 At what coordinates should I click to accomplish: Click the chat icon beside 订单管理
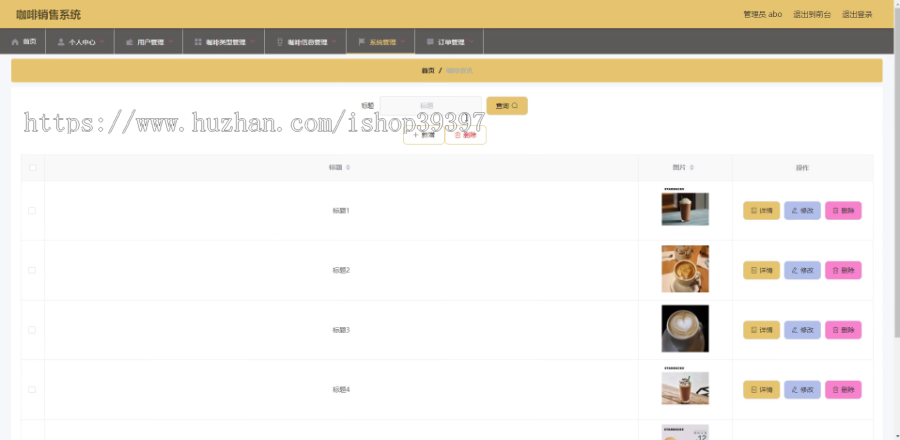(x=430, y=42)
